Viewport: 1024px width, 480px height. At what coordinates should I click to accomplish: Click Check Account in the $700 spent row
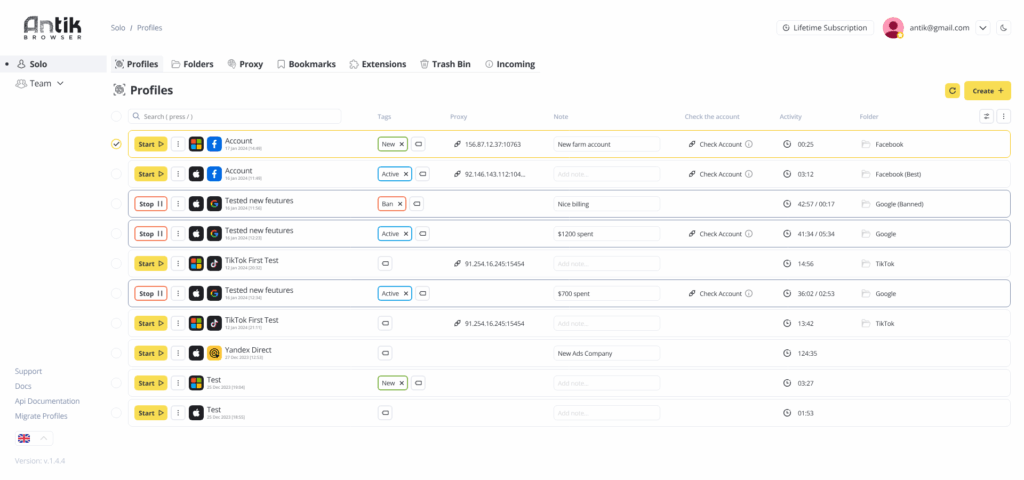[720, 294]
